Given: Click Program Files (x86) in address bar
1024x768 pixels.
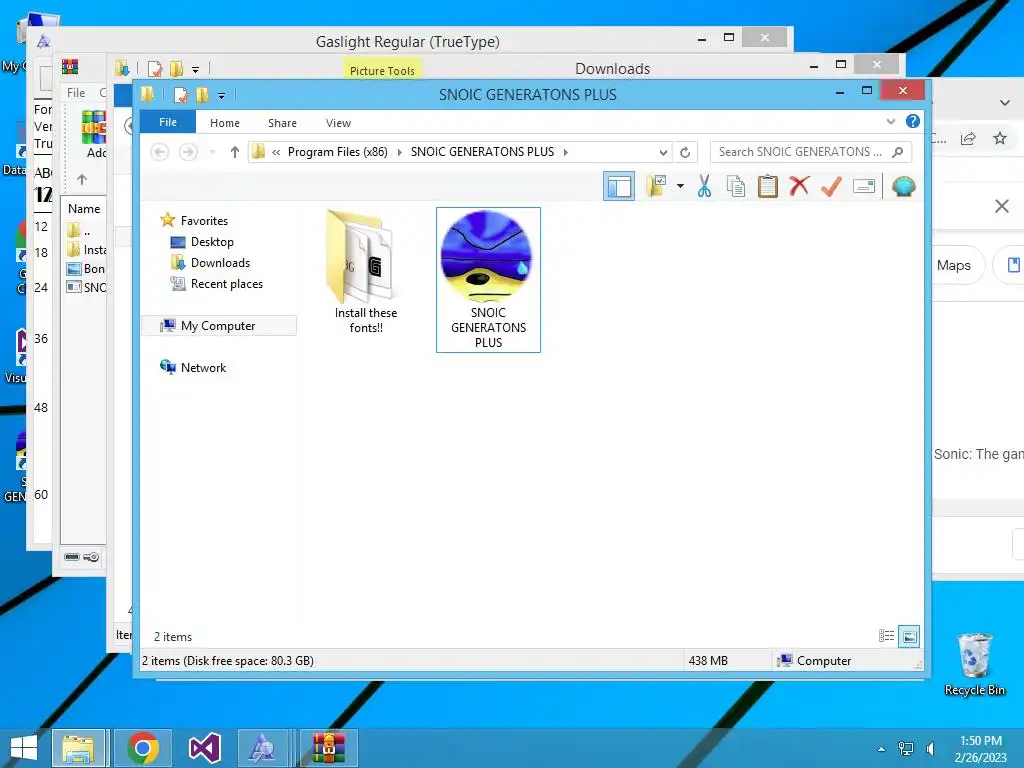Looking at the screenshot, I should click(338, 152).
